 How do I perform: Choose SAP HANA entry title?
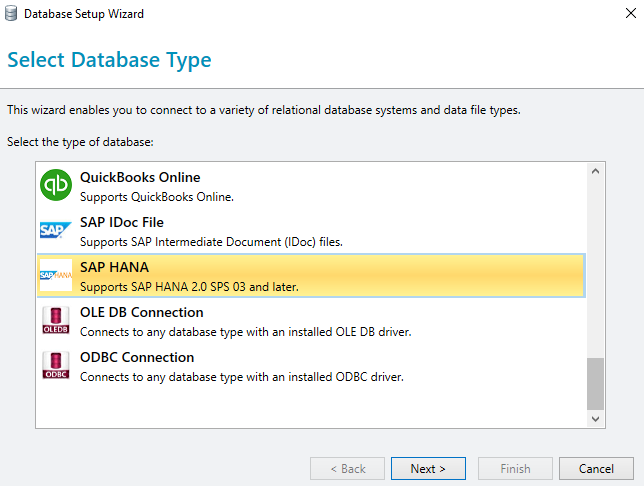click(x=115, y=267)
